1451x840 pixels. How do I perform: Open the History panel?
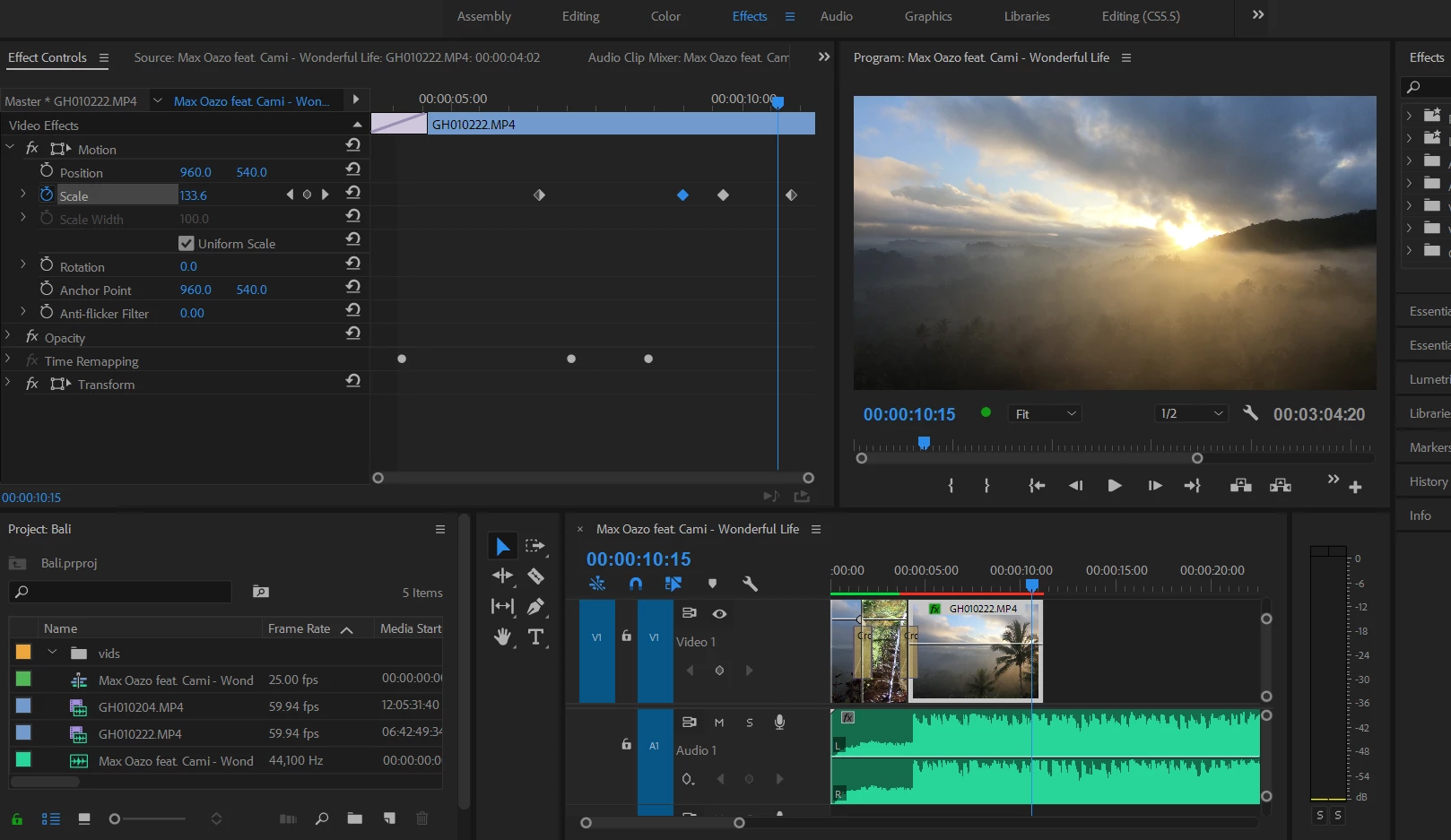1428,481
